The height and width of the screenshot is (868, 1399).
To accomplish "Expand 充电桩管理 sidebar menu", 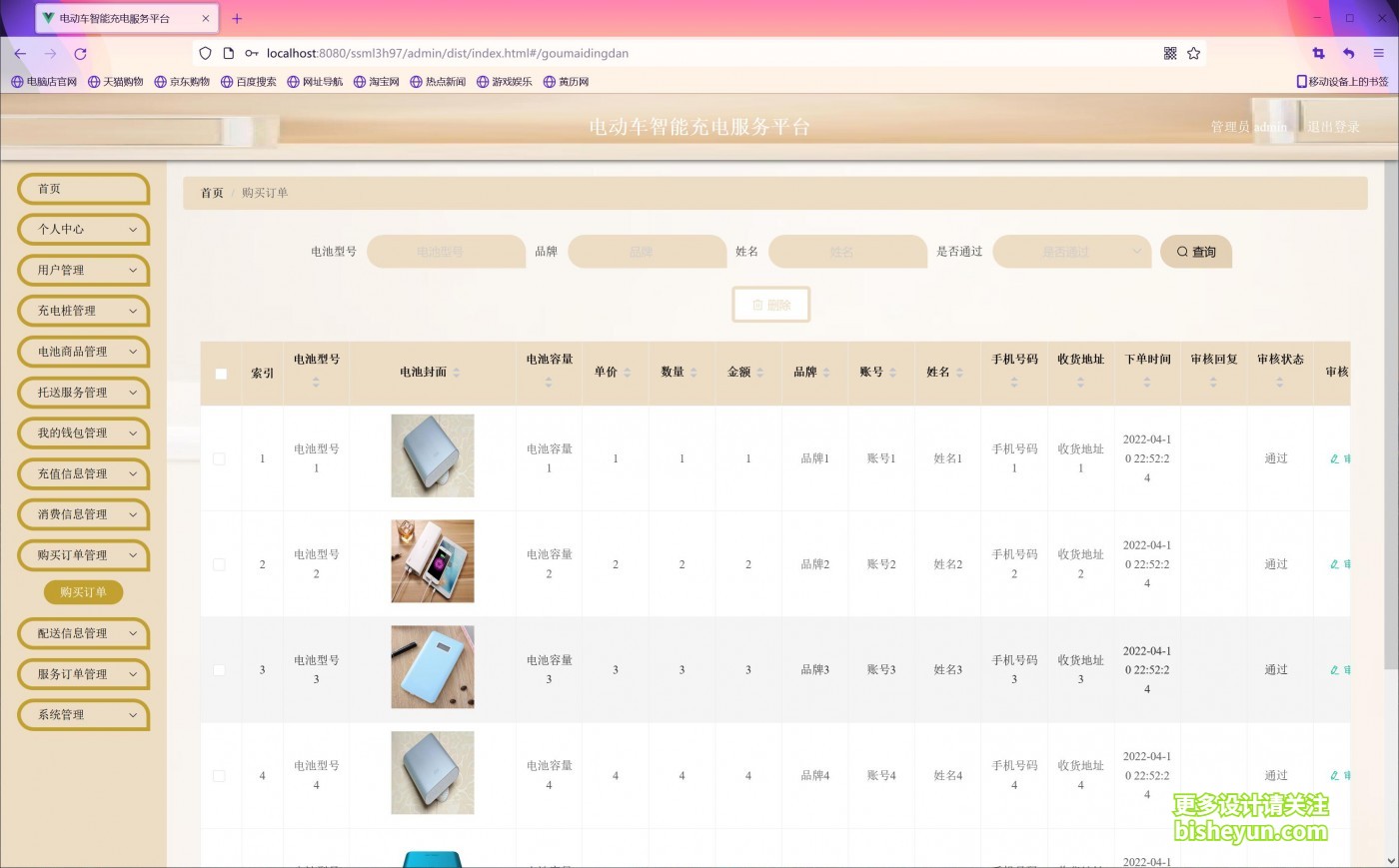I will click(83, 312).
